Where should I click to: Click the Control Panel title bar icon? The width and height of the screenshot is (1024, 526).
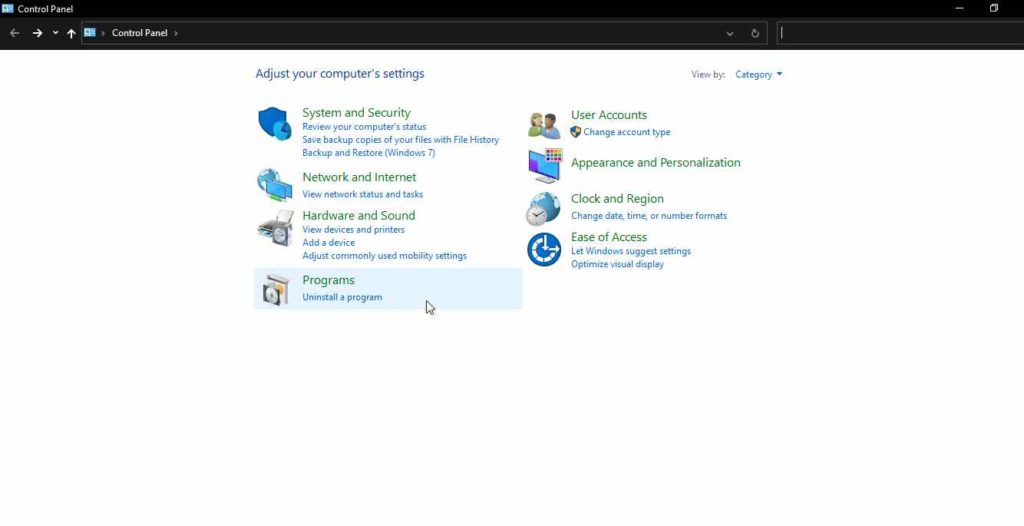[x=8, y=8]
